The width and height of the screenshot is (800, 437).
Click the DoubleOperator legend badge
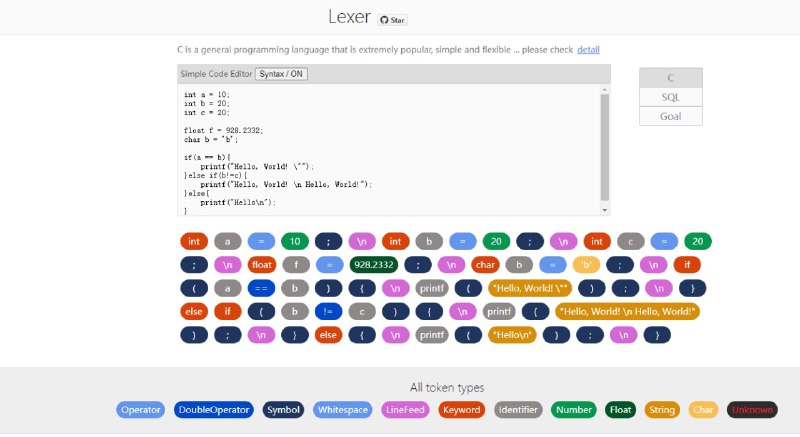click(x=214, y=410)
